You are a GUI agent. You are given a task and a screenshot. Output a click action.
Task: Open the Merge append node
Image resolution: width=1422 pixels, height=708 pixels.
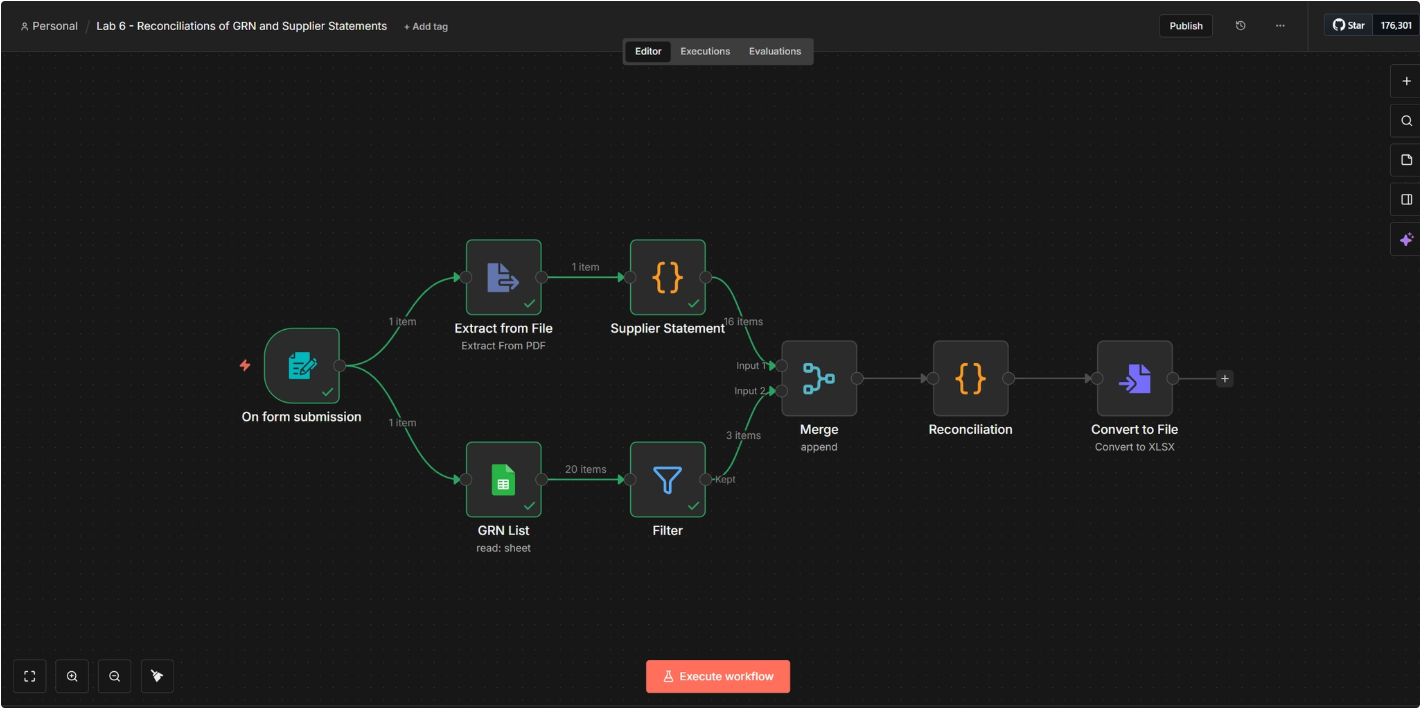818,378
